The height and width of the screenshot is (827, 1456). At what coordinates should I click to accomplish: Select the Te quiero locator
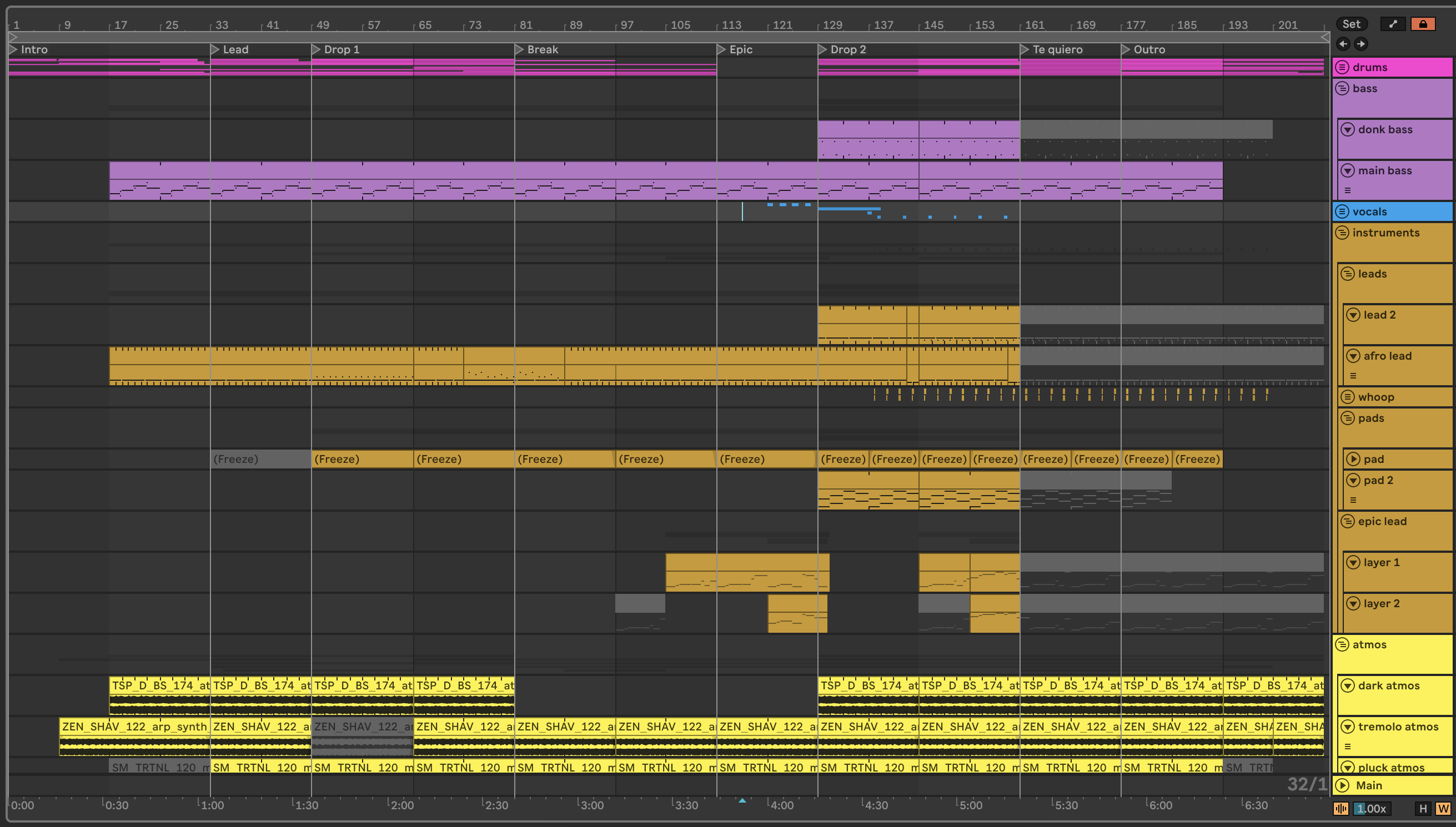1025,49
